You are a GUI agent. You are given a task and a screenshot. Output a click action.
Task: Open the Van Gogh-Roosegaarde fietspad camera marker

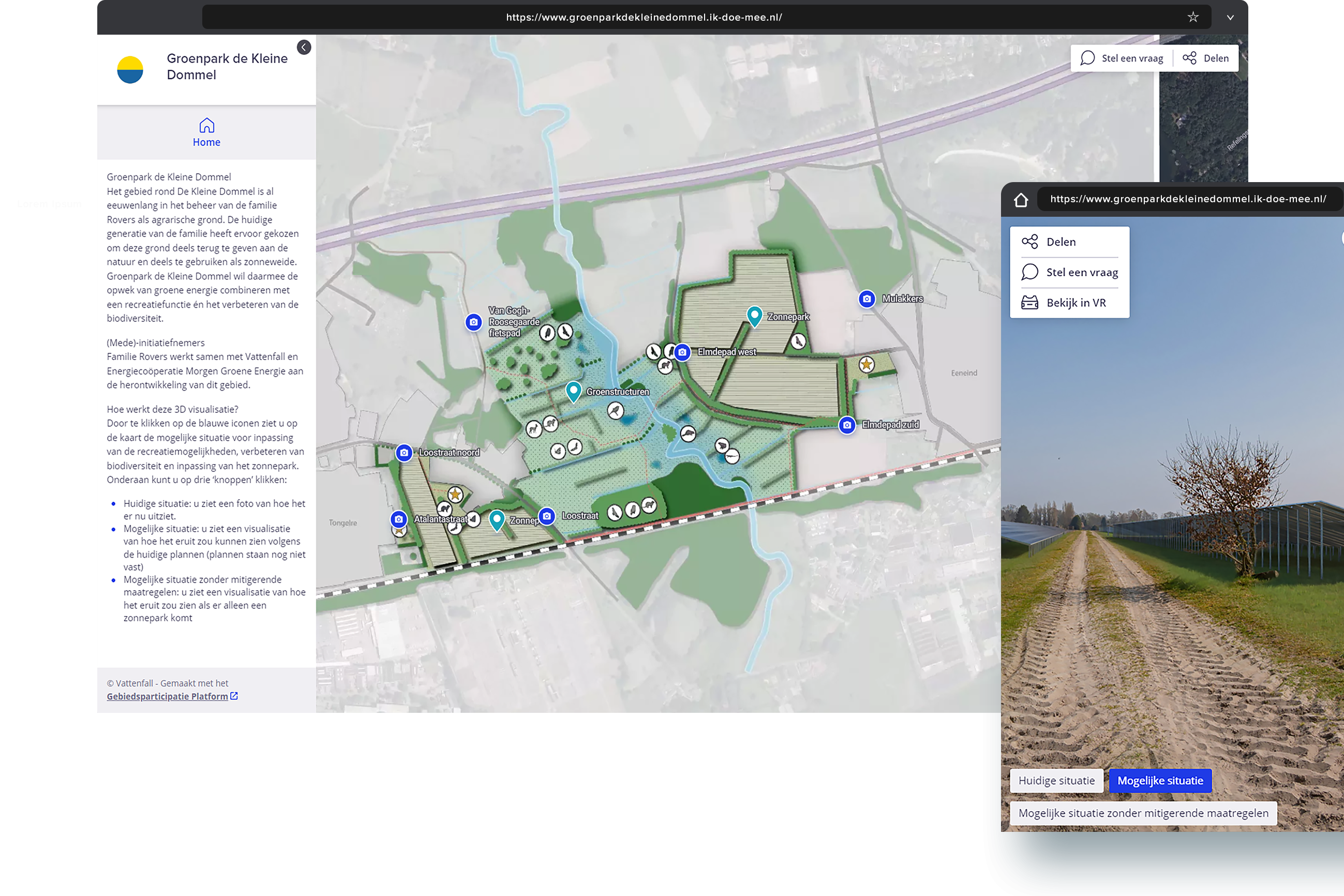(x=473, y=322)
